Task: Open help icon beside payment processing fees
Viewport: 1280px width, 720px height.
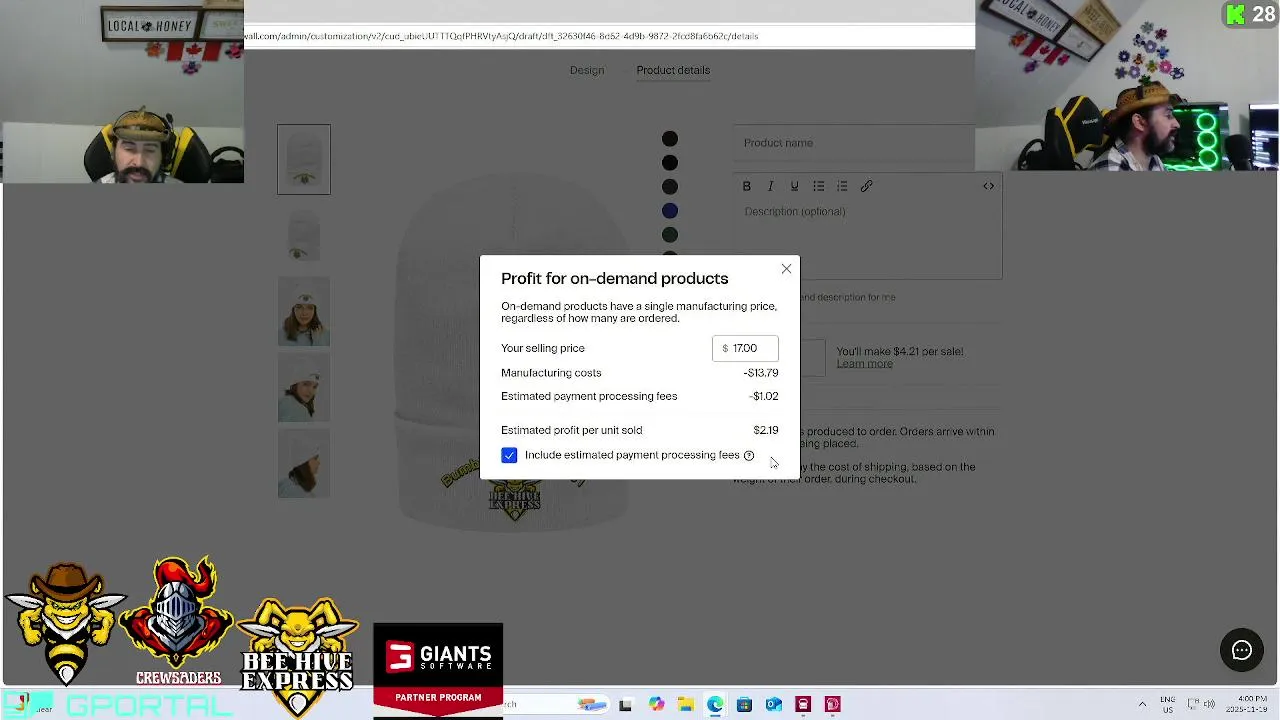Action: pos(749,456)
